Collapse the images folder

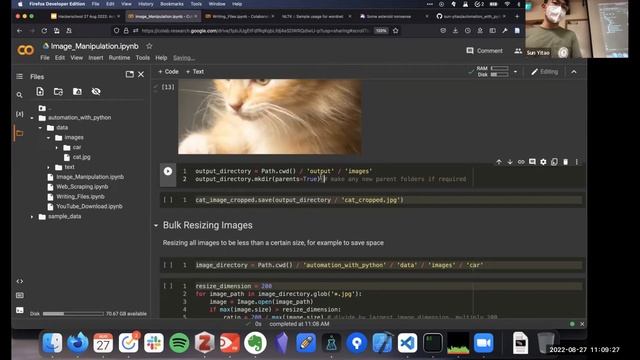[48, 138]
